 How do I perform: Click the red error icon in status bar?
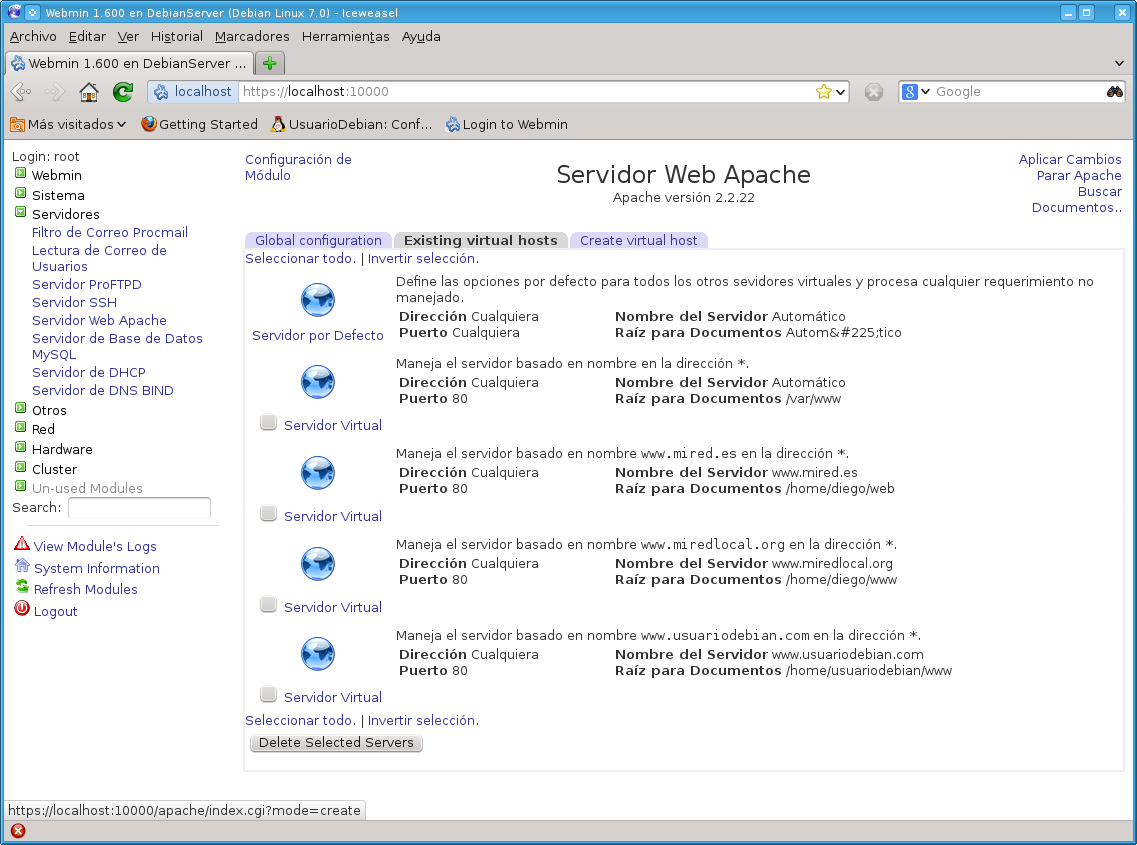(18, 831)
